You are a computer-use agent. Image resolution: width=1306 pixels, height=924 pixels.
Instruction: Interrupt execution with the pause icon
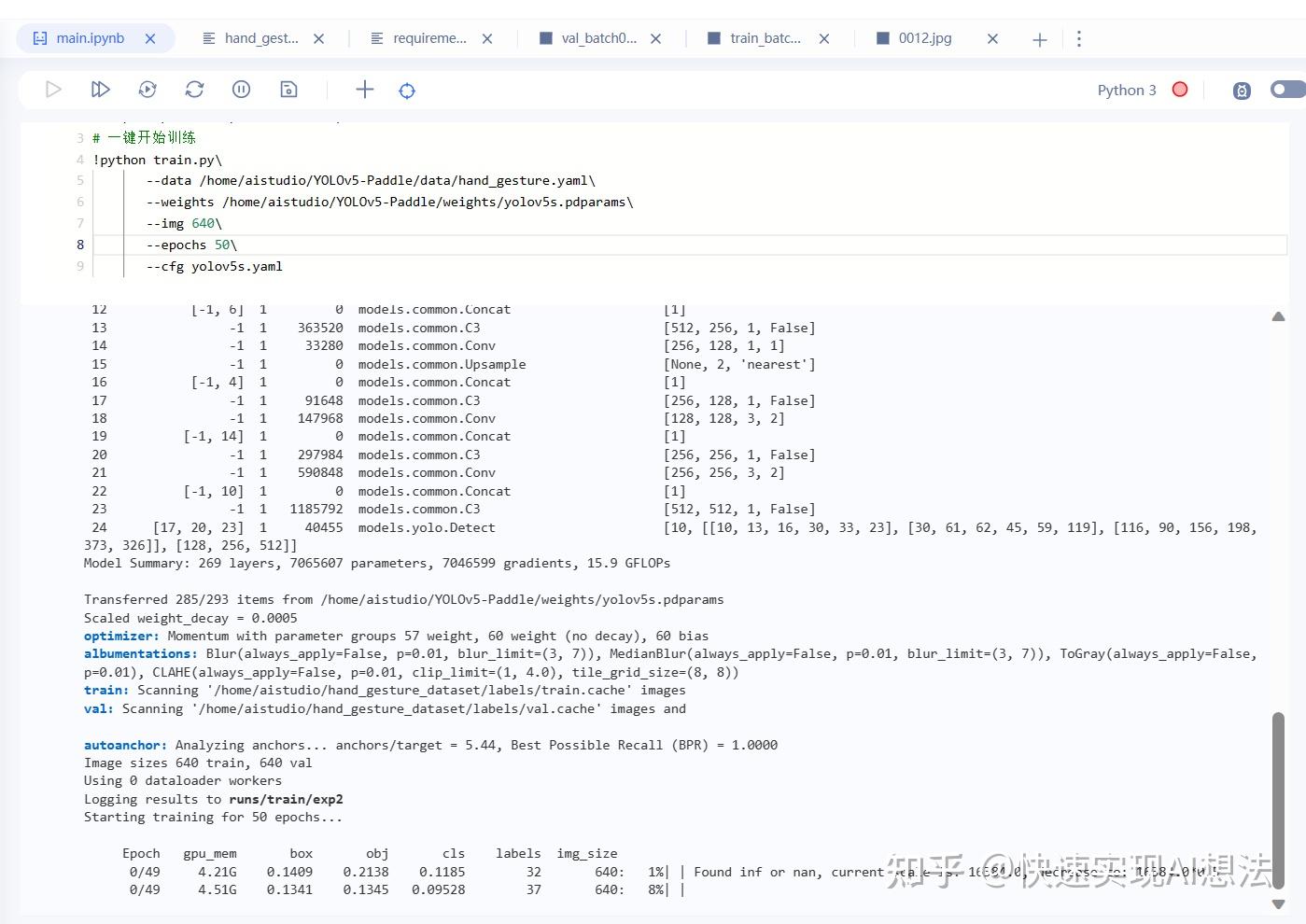point(241,90)
